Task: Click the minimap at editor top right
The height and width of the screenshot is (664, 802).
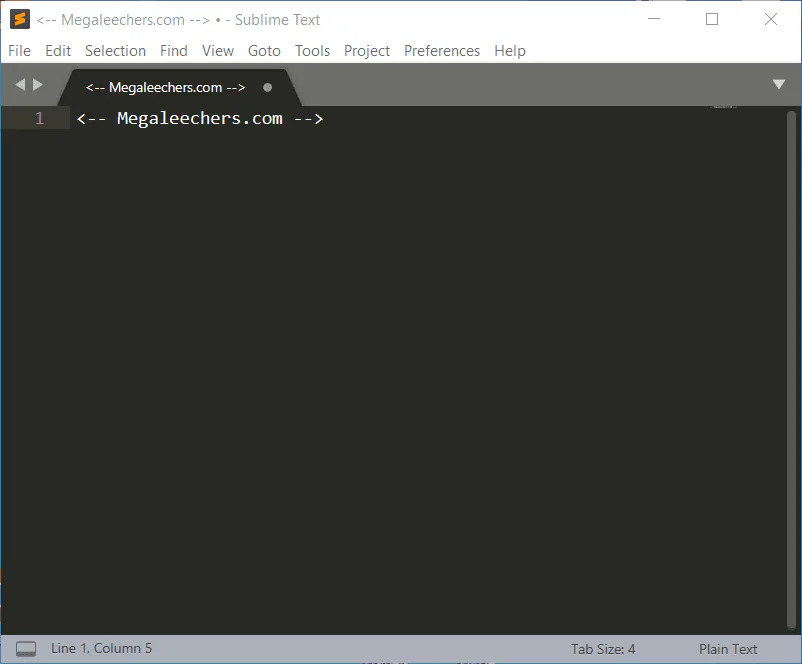Action: click(723, 107)
